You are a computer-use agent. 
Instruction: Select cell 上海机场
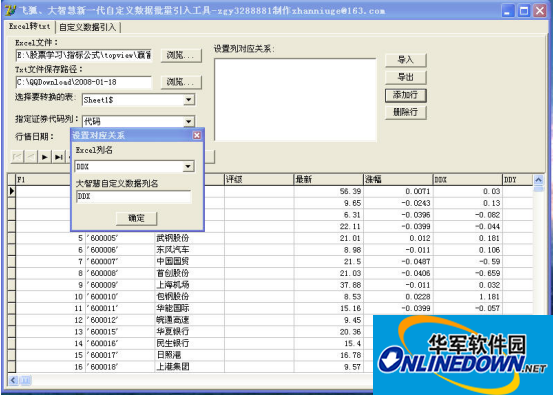[x=189, y=285]
